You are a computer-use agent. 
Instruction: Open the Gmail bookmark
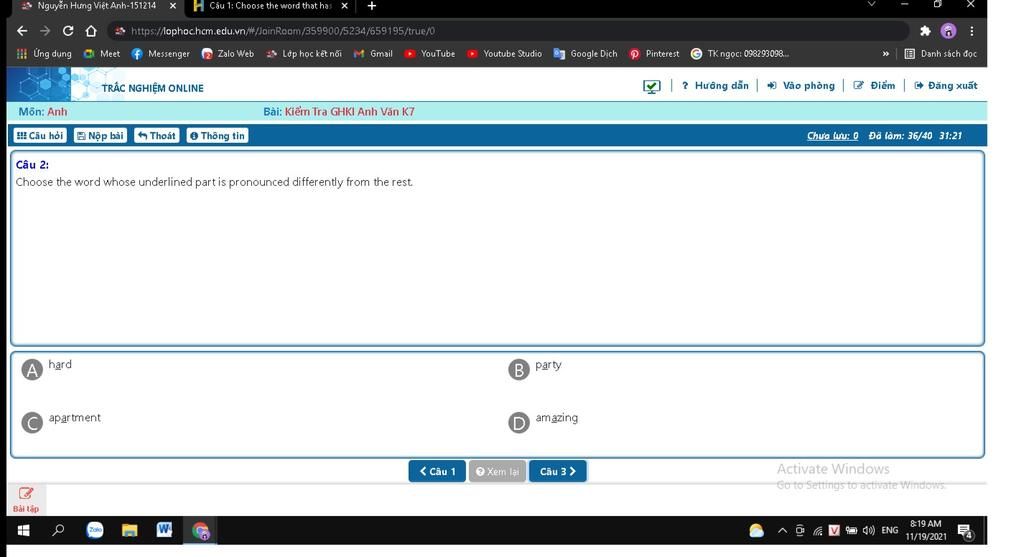(x=373, y=54)
